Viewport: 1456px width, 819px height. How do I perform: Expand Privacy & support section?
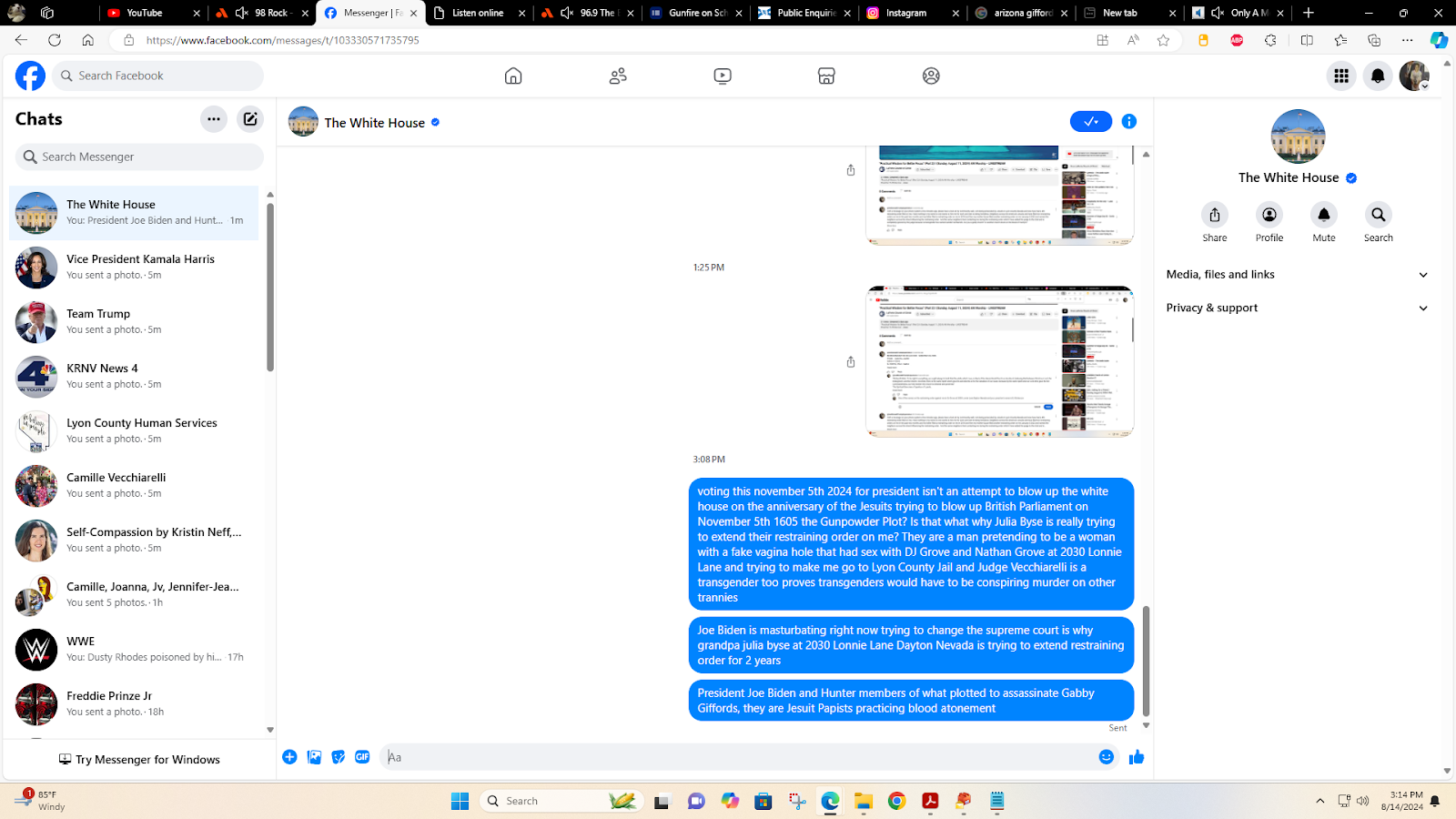click(1298, 308)
